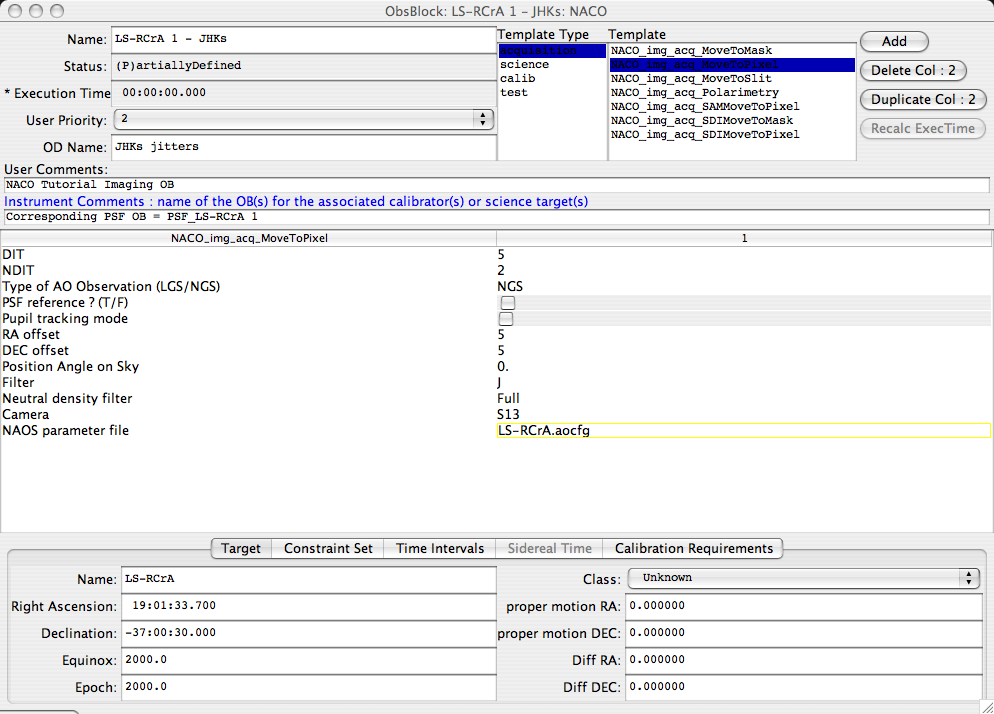Image resolution: width=994 pixels, height=714 pixels.
Task: Click the User Comments text field
Action: 496,185
